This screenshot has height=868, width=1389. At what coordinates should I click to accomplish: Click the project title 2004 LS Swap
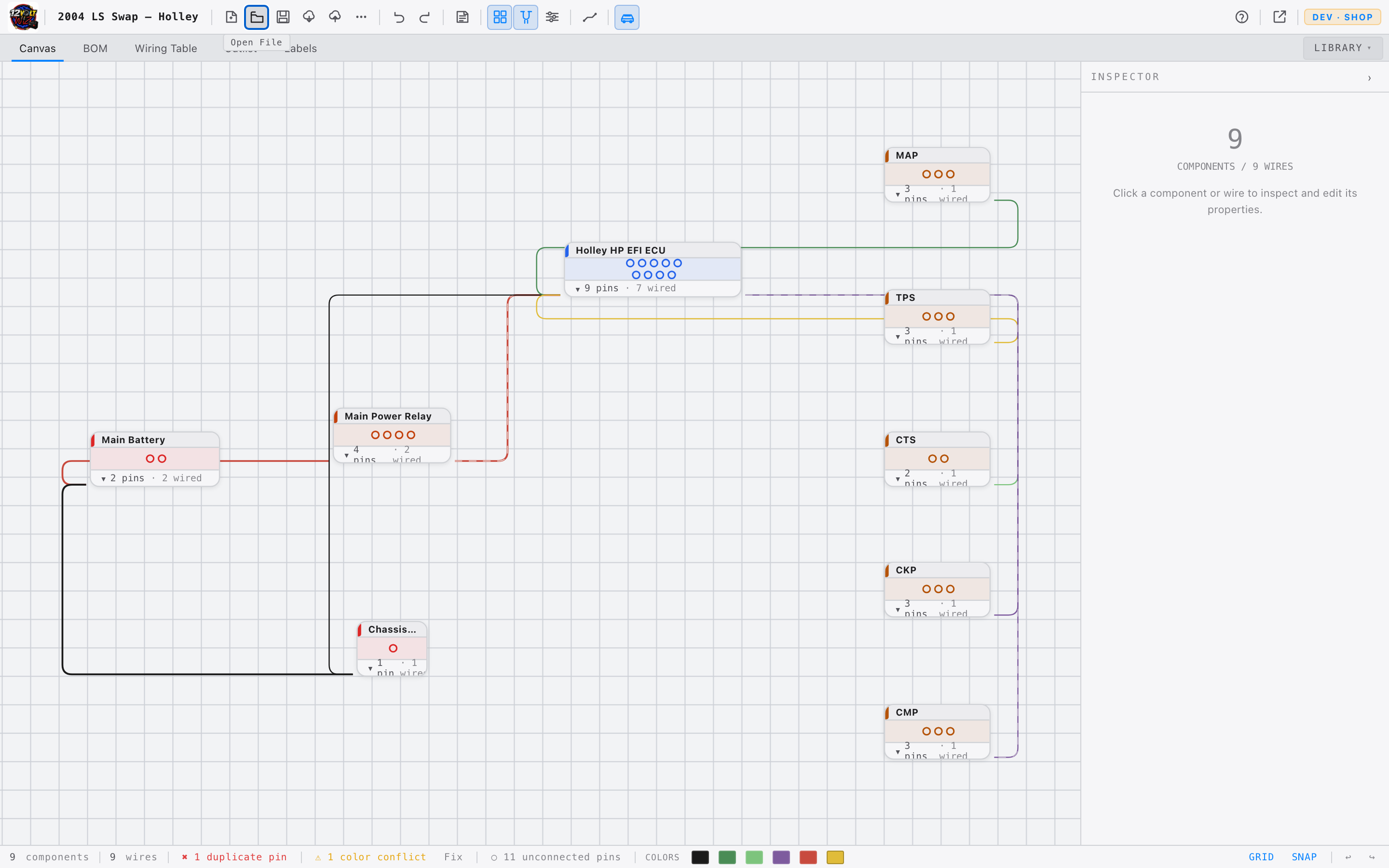click(127, 17)
